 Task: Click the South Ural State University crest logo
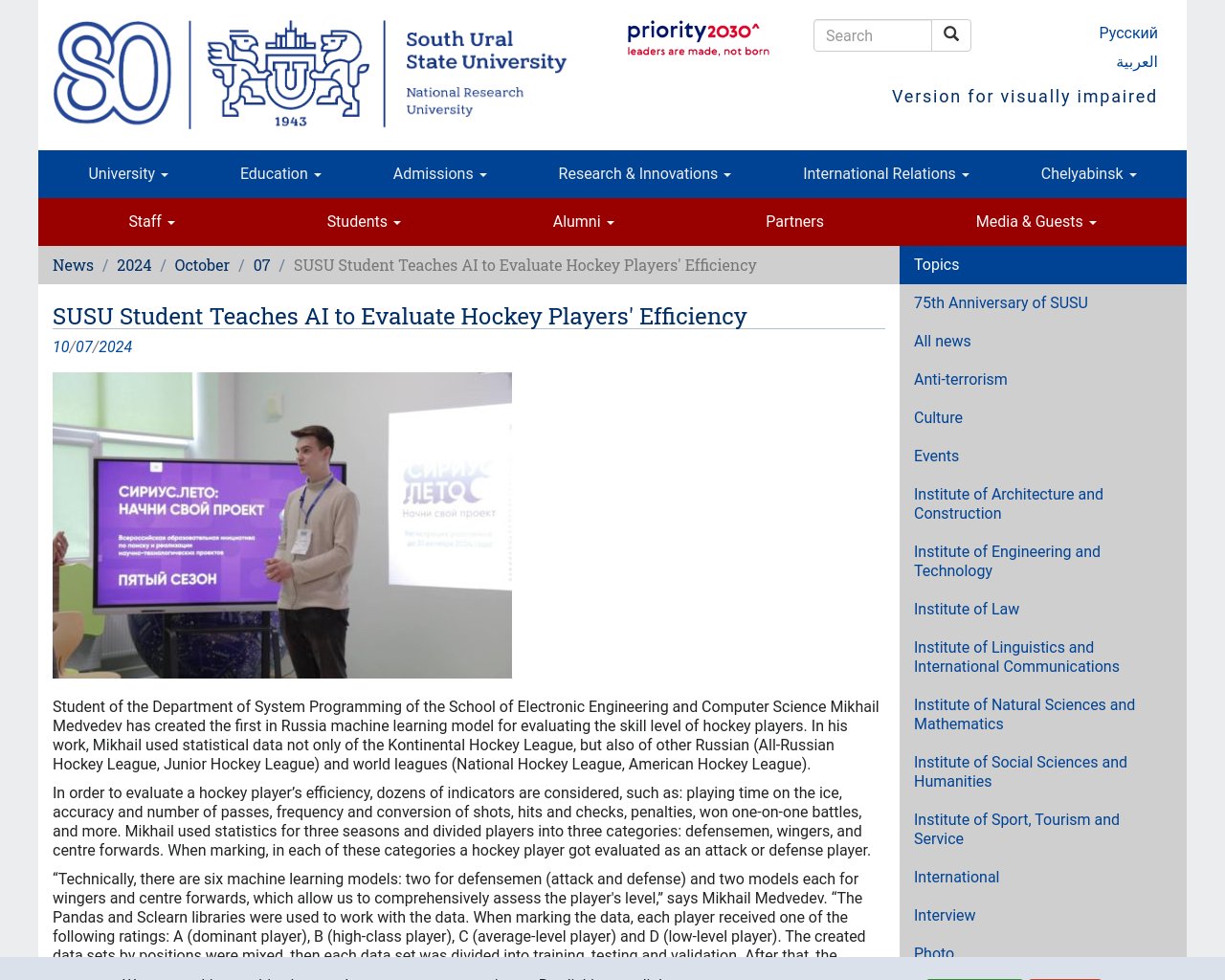click(288, 74)
